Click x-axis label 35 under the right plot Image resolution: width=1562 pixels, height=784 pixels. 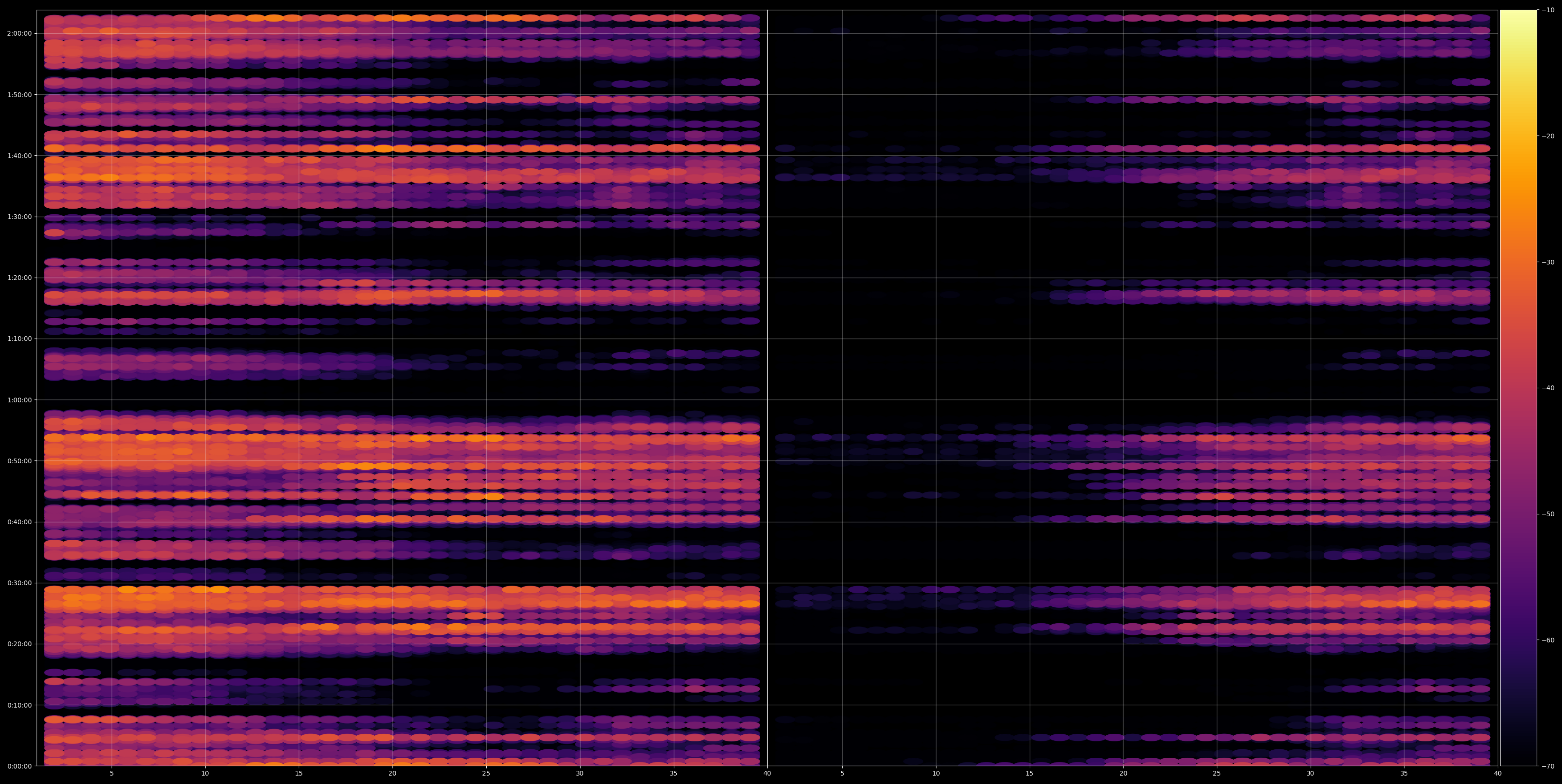(x=1404, y=774)
